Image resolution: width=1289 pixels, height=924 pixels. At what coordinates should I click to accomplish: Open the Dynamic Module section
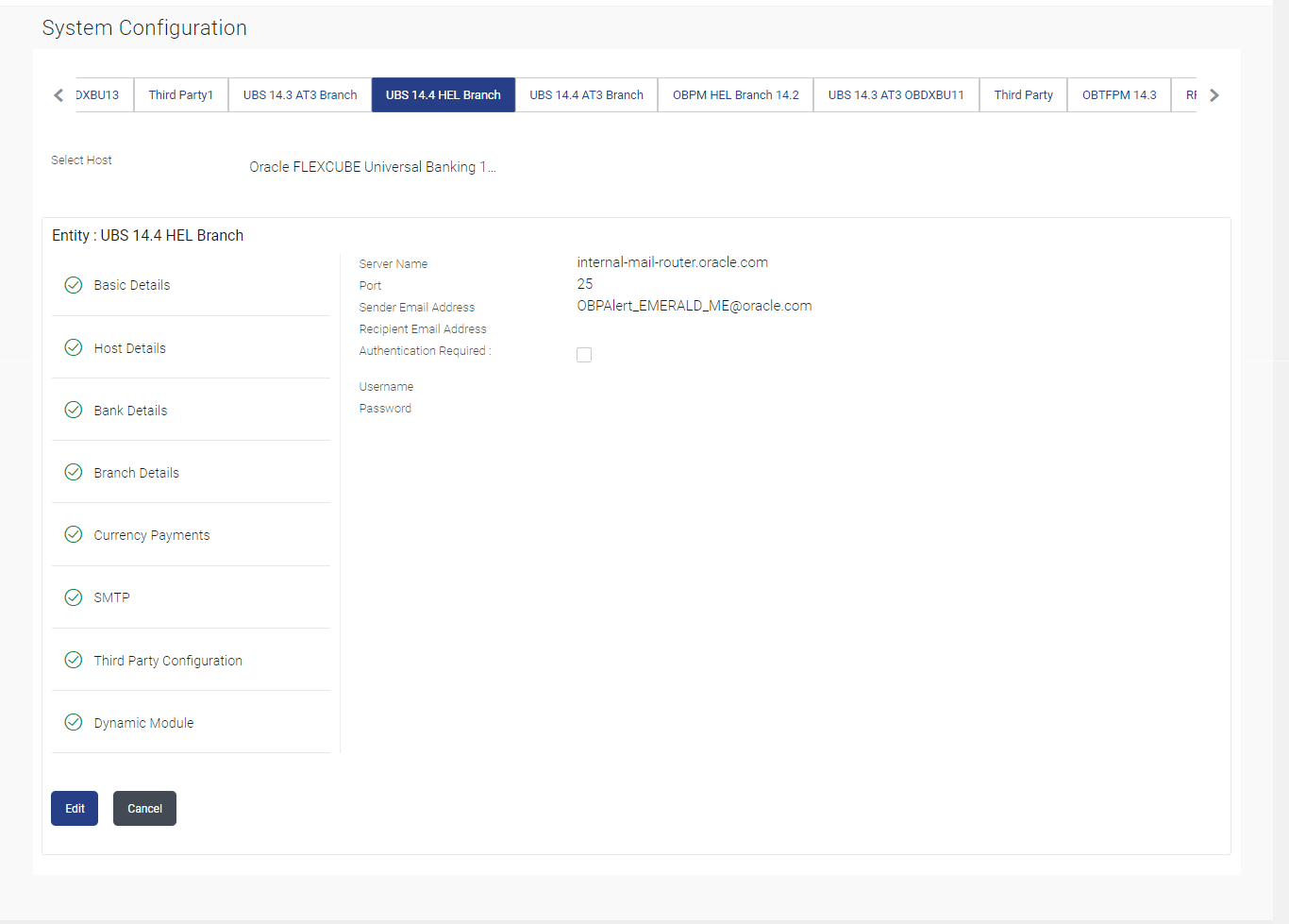[x=192, y=722]
